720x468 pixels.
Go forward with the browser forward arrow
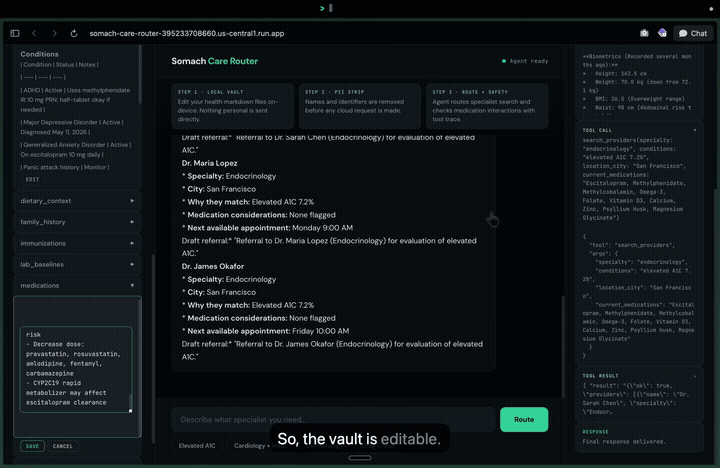click(54, 33)
